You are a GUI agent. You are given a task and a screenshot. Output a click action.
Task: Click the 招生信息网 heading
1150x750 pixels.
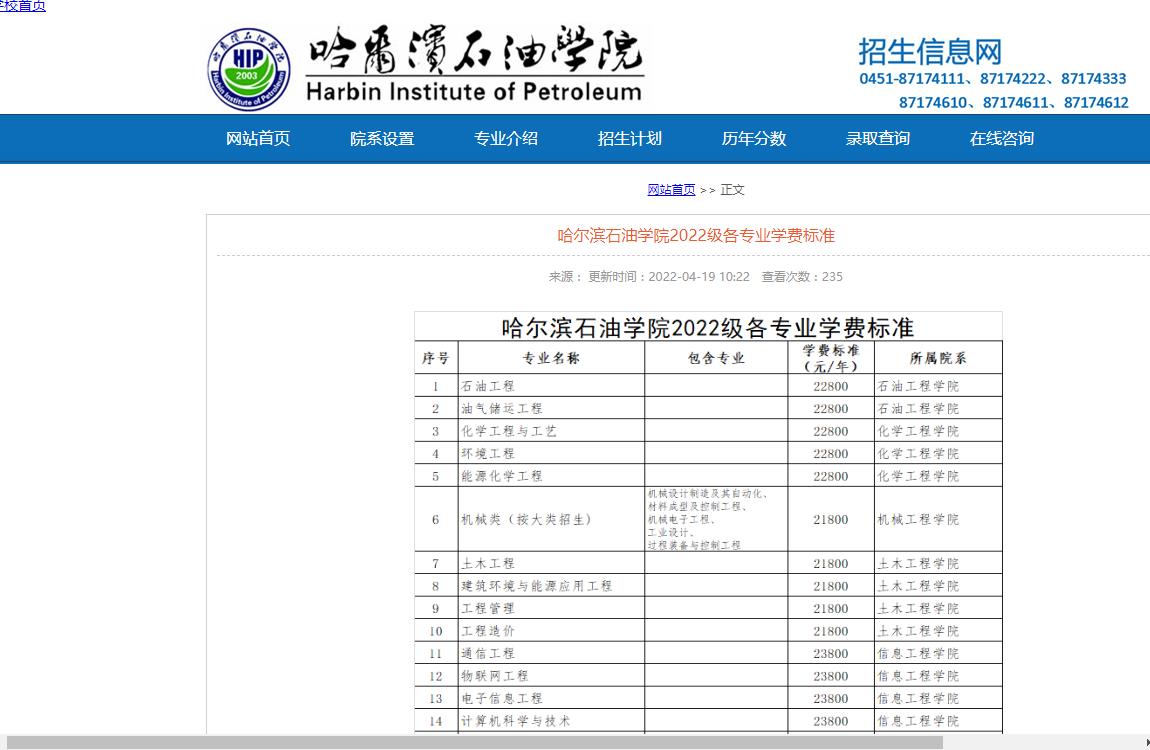930,51
